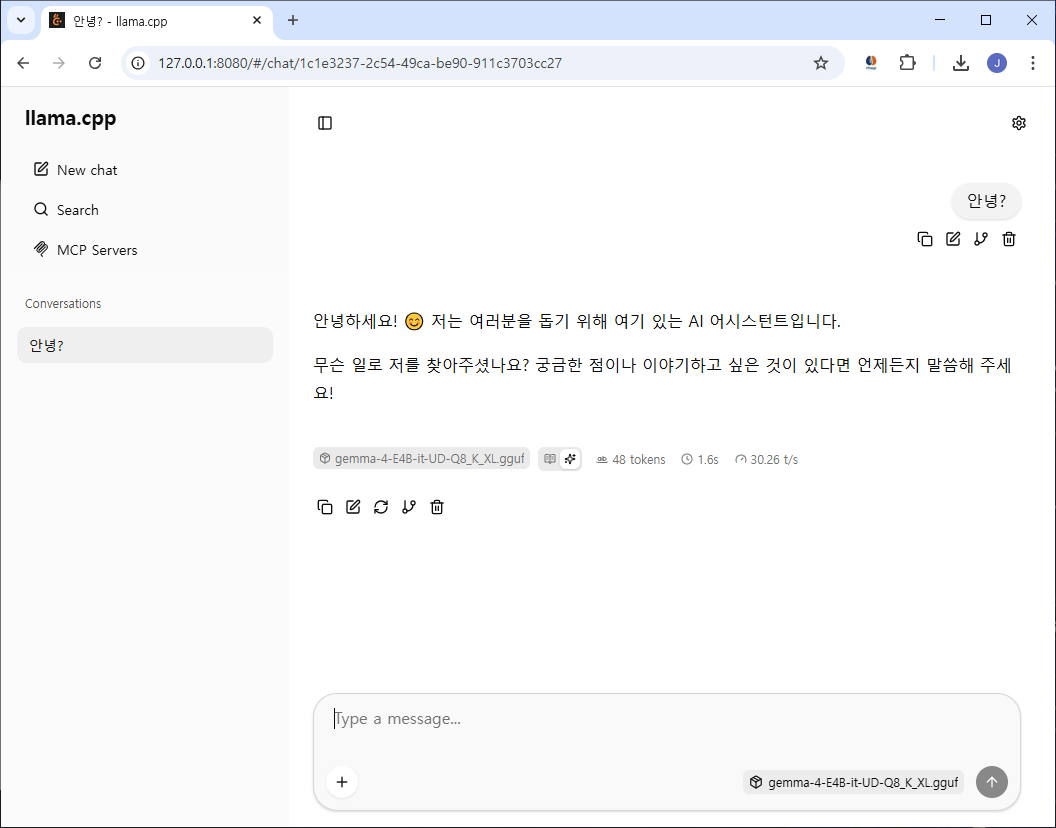Open browser Downloads
1056x828 pixels.
[961, 63]
